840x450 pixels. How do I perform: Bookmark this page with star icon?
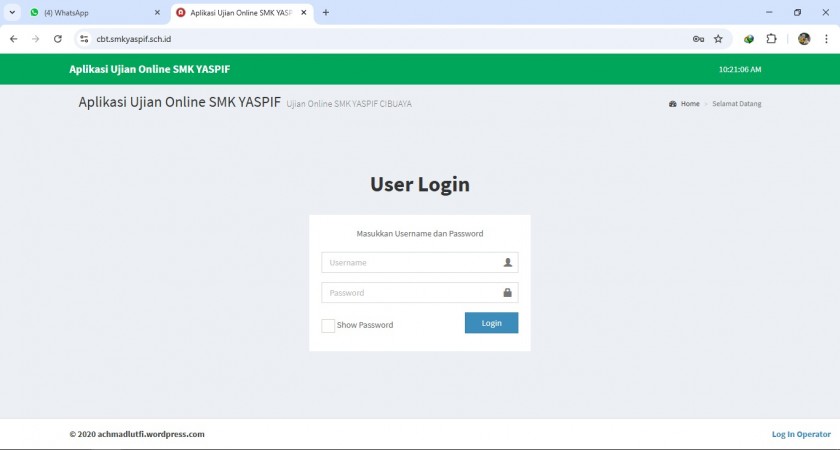[x=718, y=39]
